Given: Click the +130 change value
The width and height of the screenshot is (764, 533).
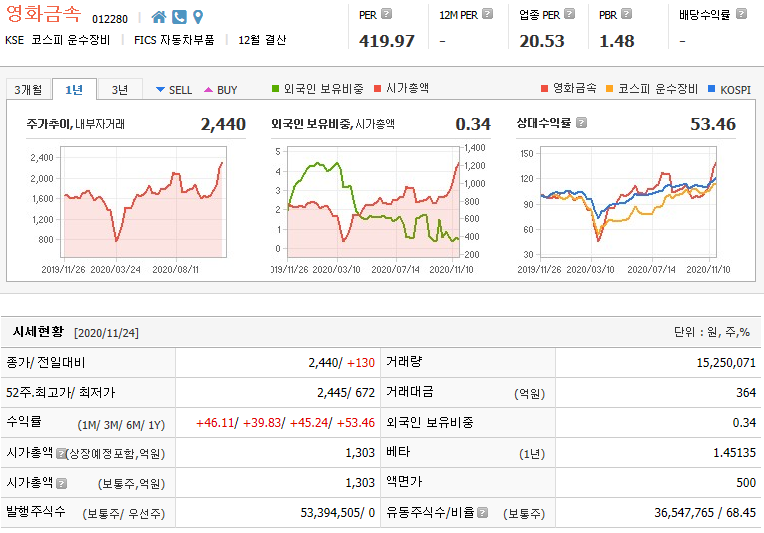Looking at the screenshot, I should pos(361,363).
